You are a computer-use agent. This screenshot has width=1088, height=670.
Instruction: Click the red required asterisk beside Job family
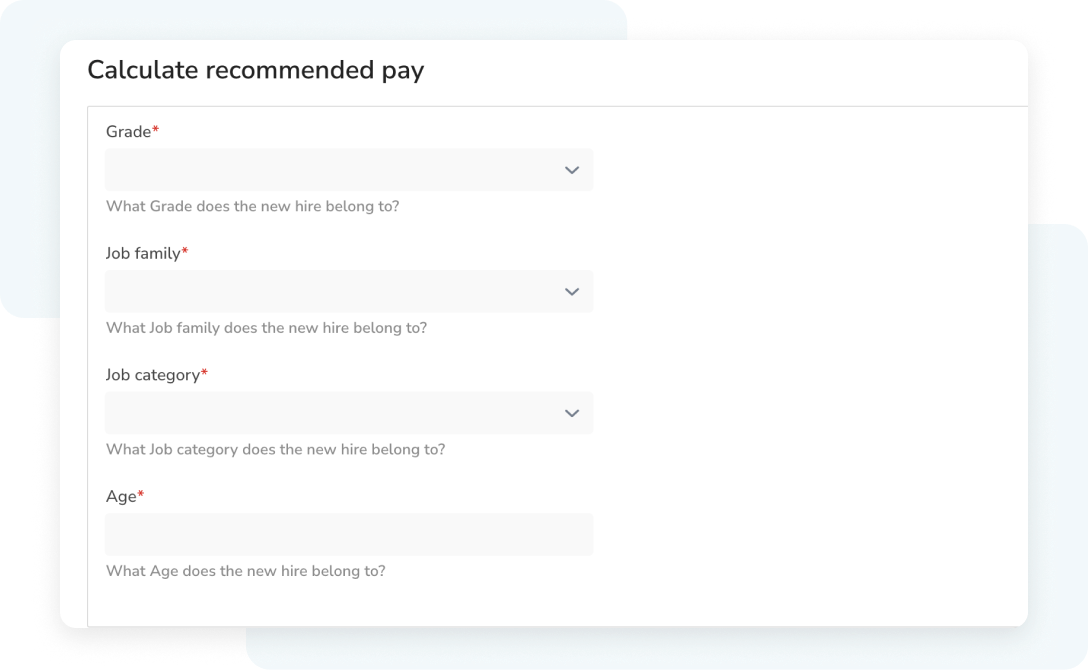pyautogui.click(x=185, y=250)
